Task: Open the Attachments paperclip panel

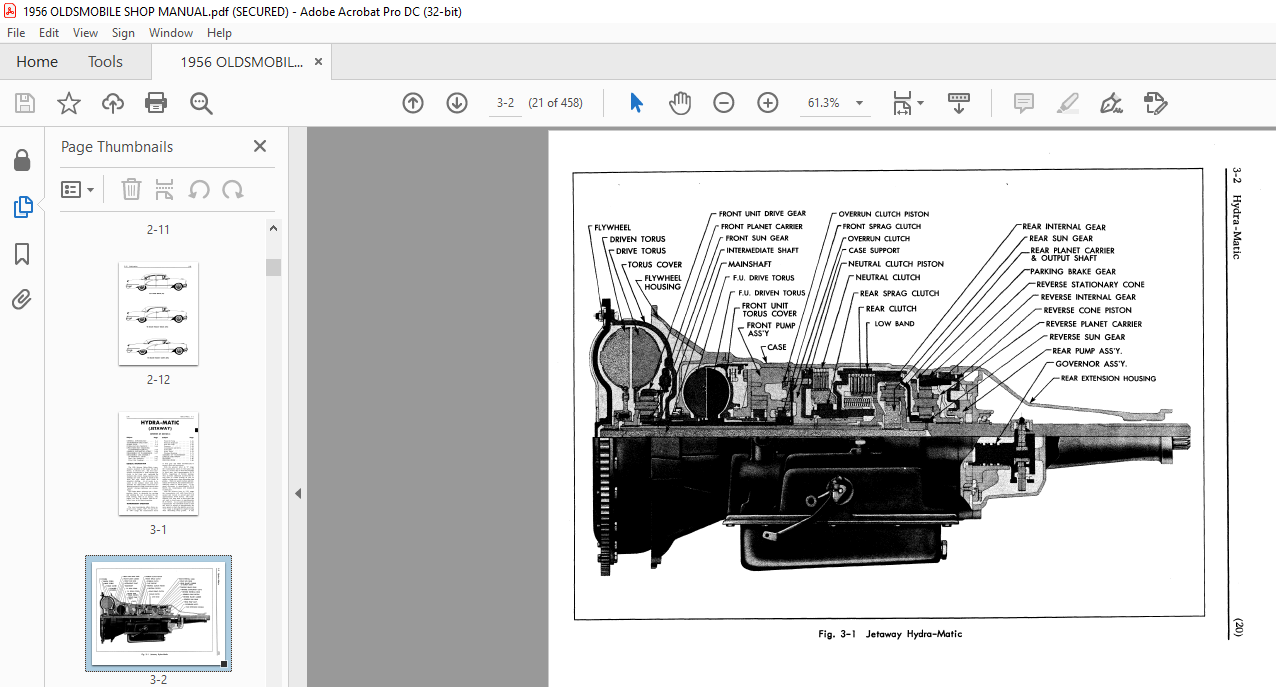Action: [22, 299]
